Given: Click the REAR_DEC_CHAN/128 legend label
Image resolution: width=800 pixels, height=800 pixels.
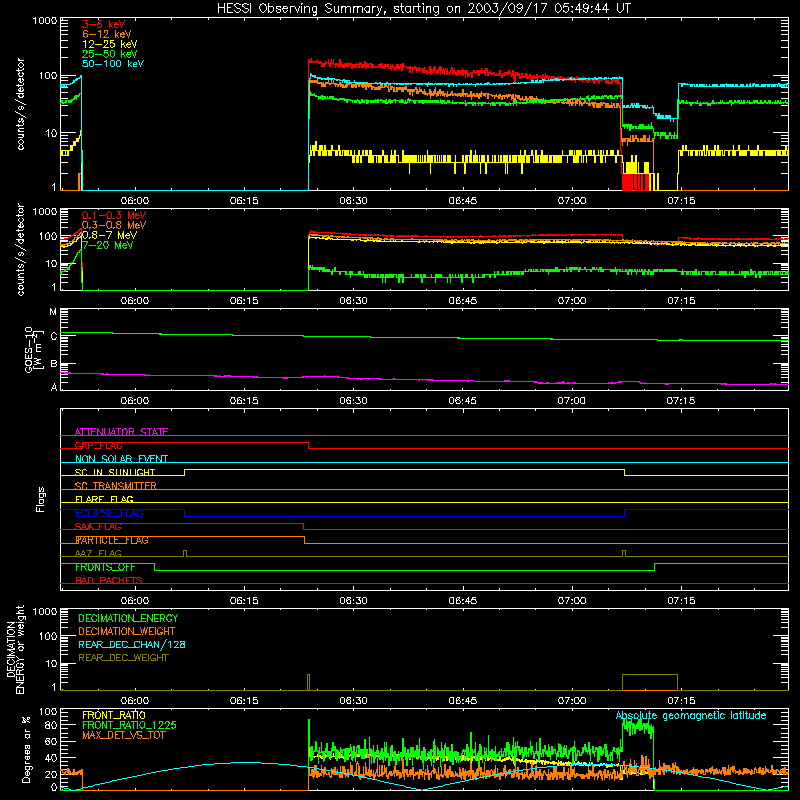Looking at the screenshot, I should tap(132, 644).
